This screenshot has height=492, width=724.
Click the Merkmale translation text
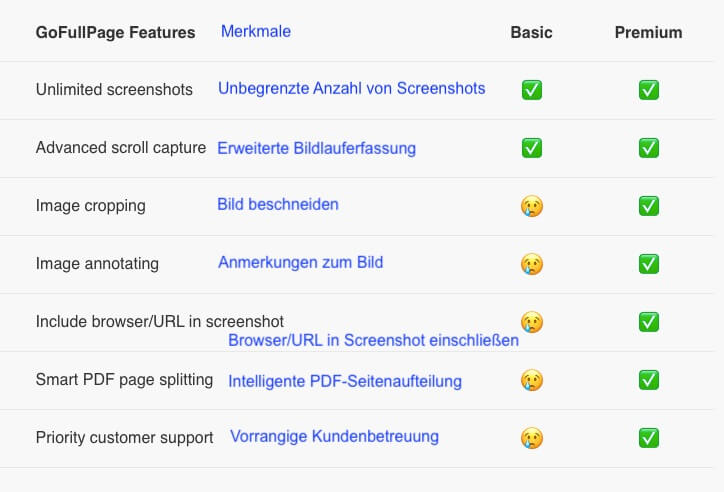256,31
